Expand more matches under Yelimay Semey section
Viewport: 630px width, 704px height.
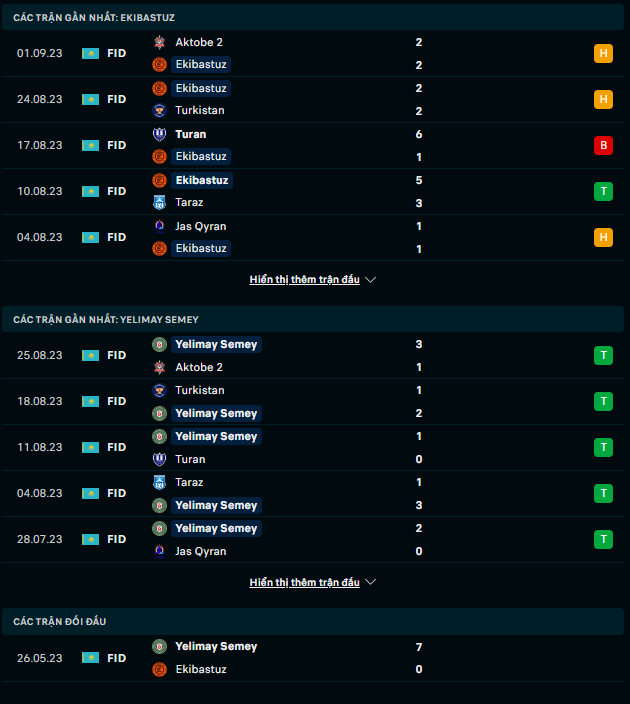(304, 582)
